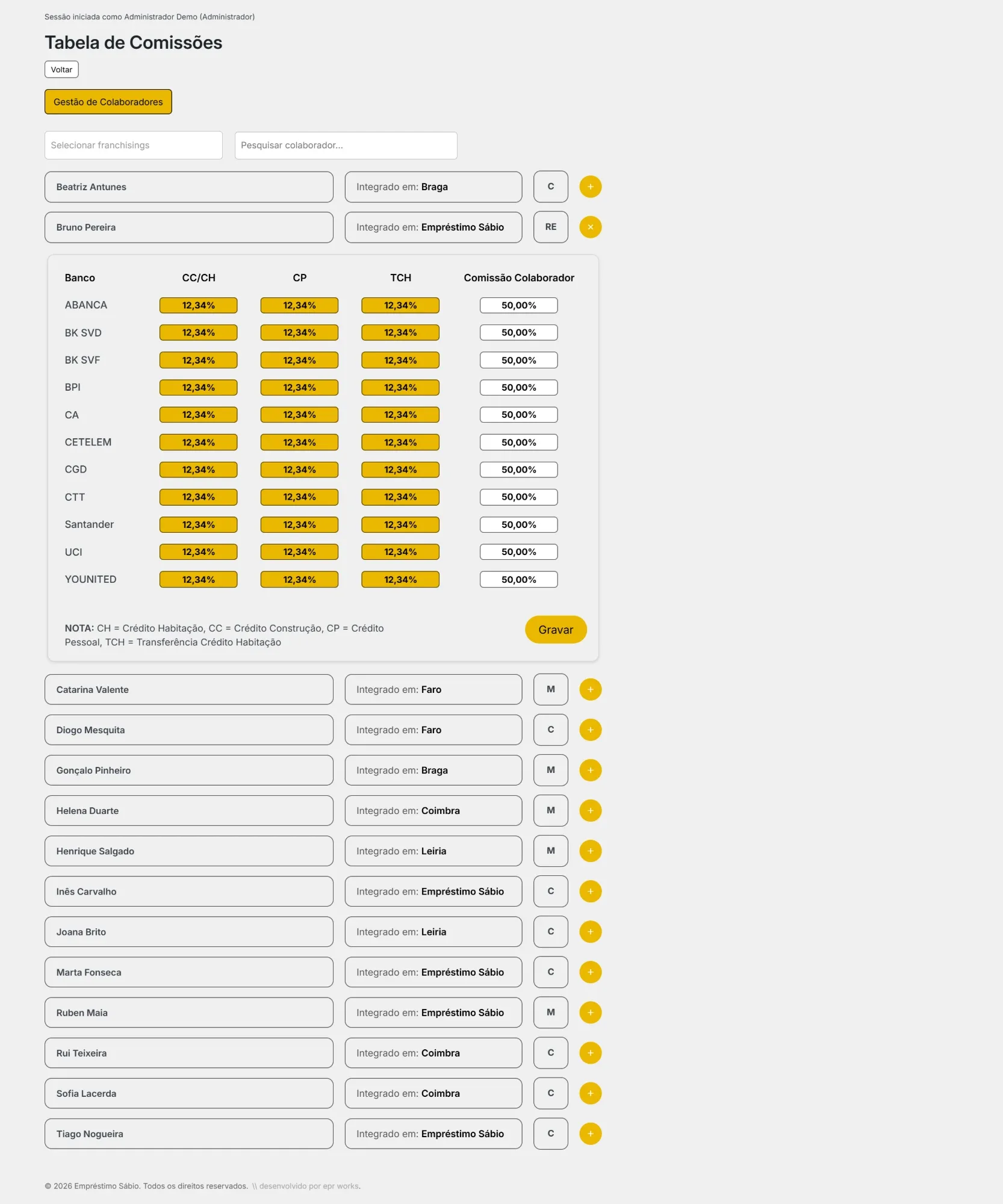The width and height of the screenshot is (1003, 1204).
Task: Expand Diogo Mesquita row plus icon
Action: [590, 730]
